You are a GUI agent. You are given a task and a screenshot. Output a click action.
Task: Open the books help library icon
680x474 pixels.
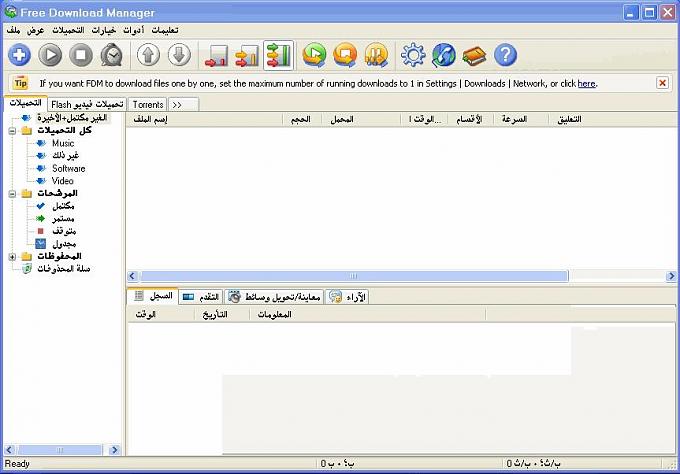(x=474, y=56)
